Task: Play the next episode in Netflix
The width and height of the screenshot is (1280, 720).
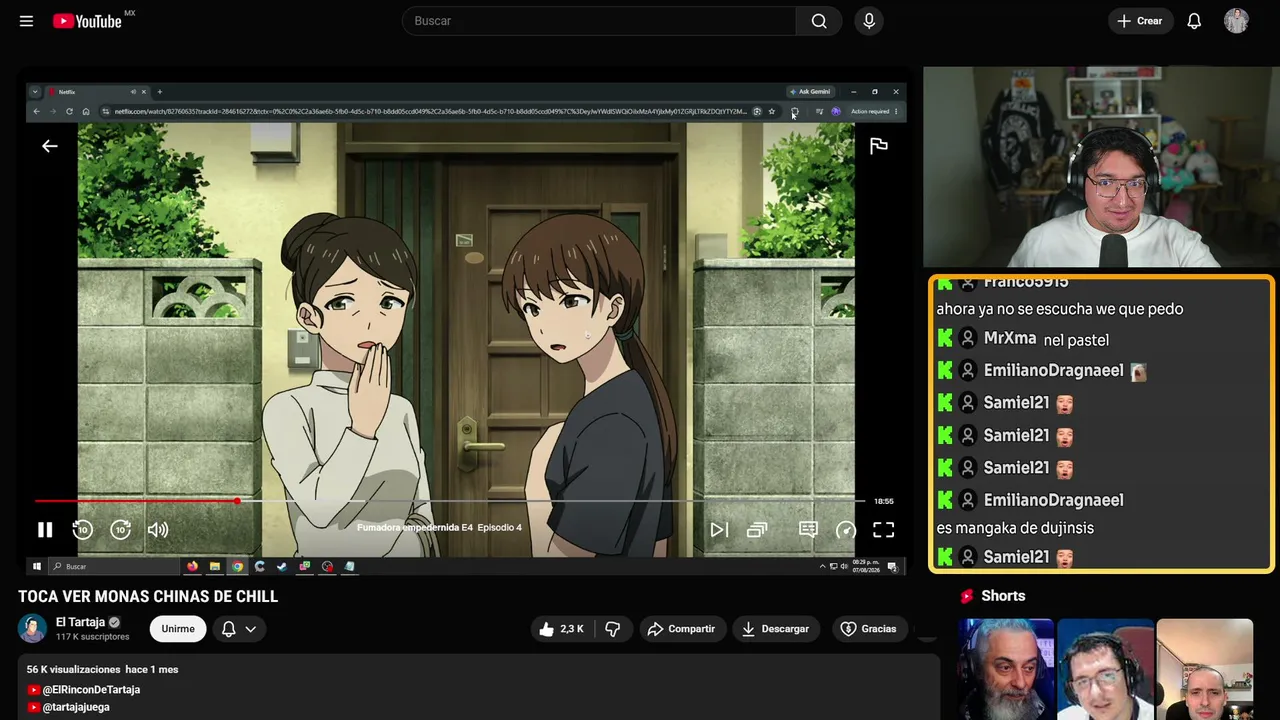Action: (719, 530)
